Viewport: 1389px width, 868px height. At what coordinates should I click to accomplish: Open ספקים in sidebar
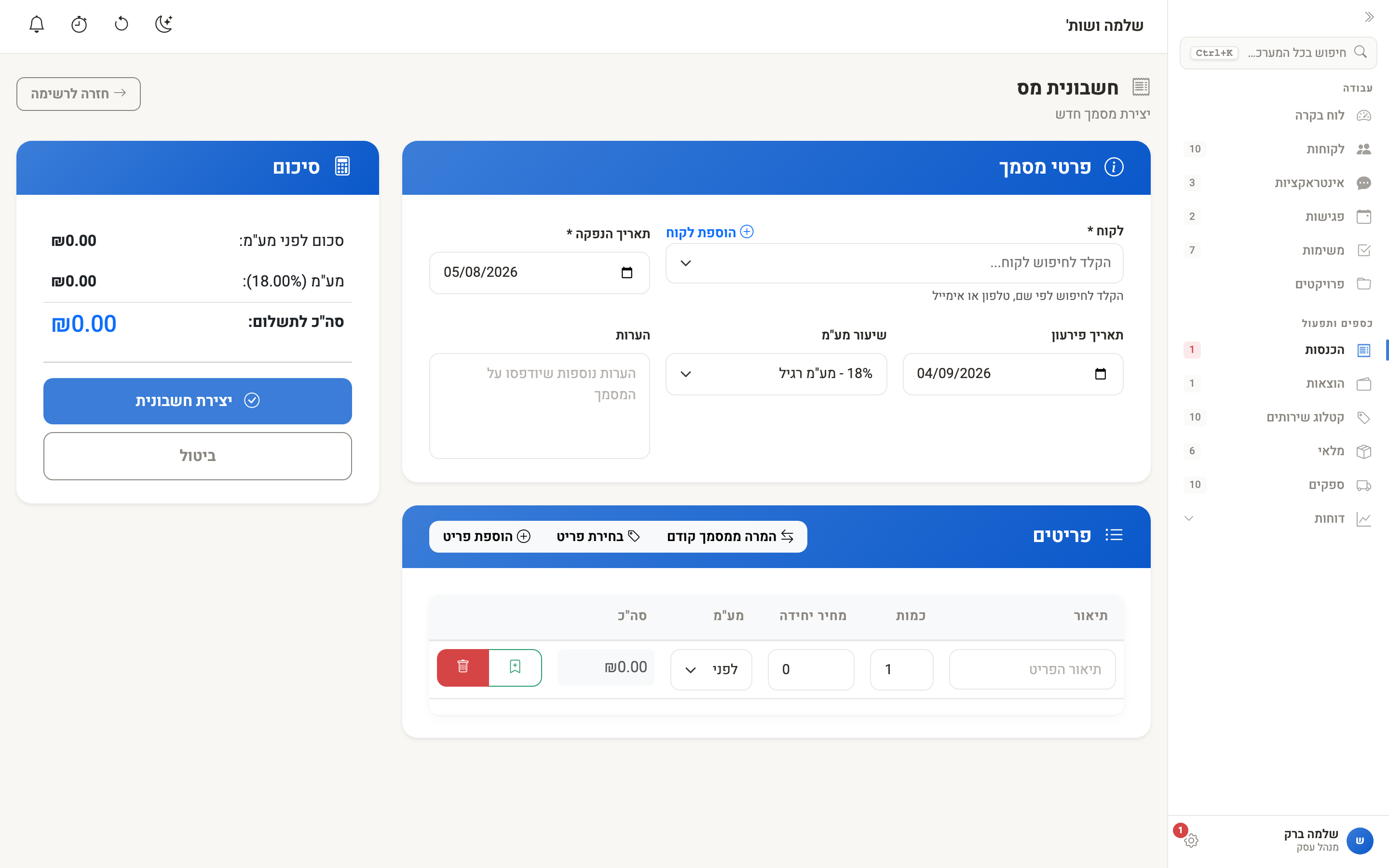pos(1278,485)
